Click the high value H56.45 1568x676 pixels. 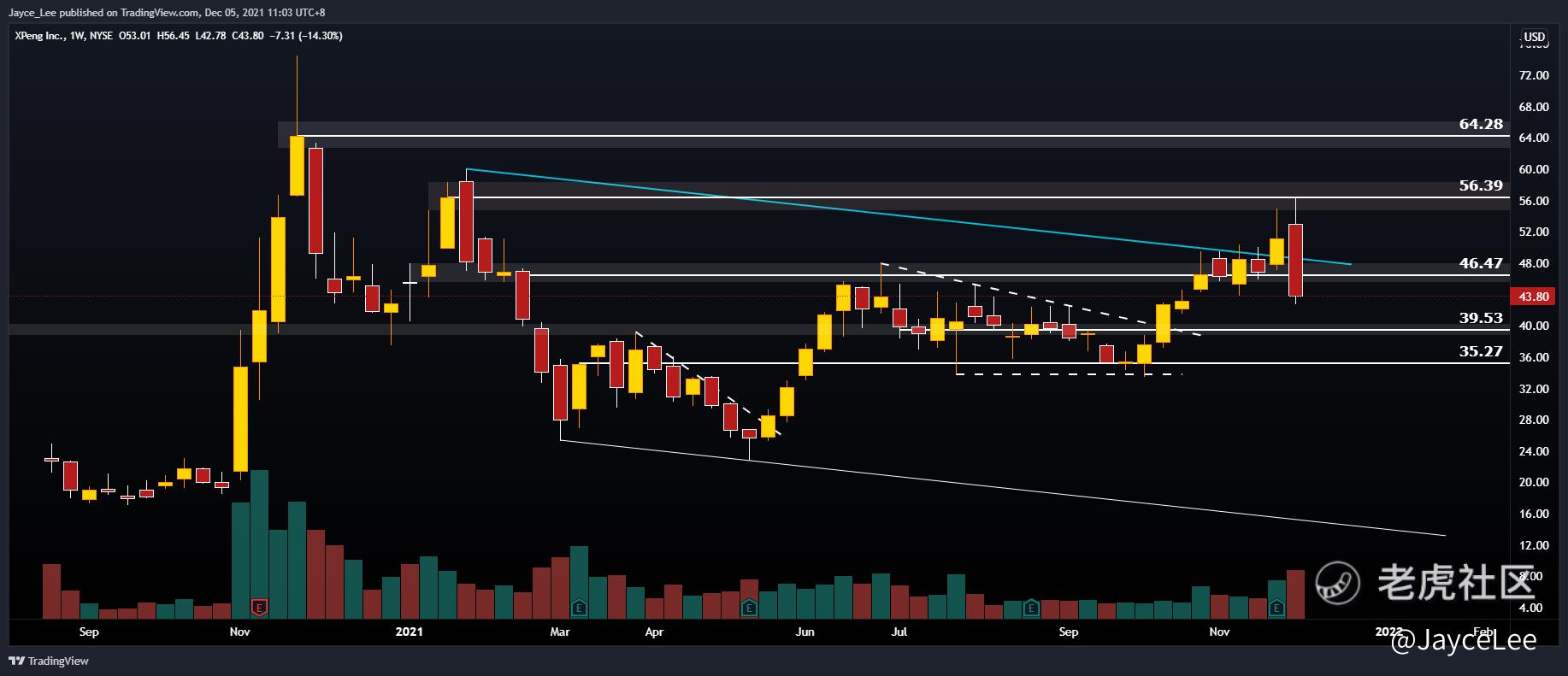(174, 36)
